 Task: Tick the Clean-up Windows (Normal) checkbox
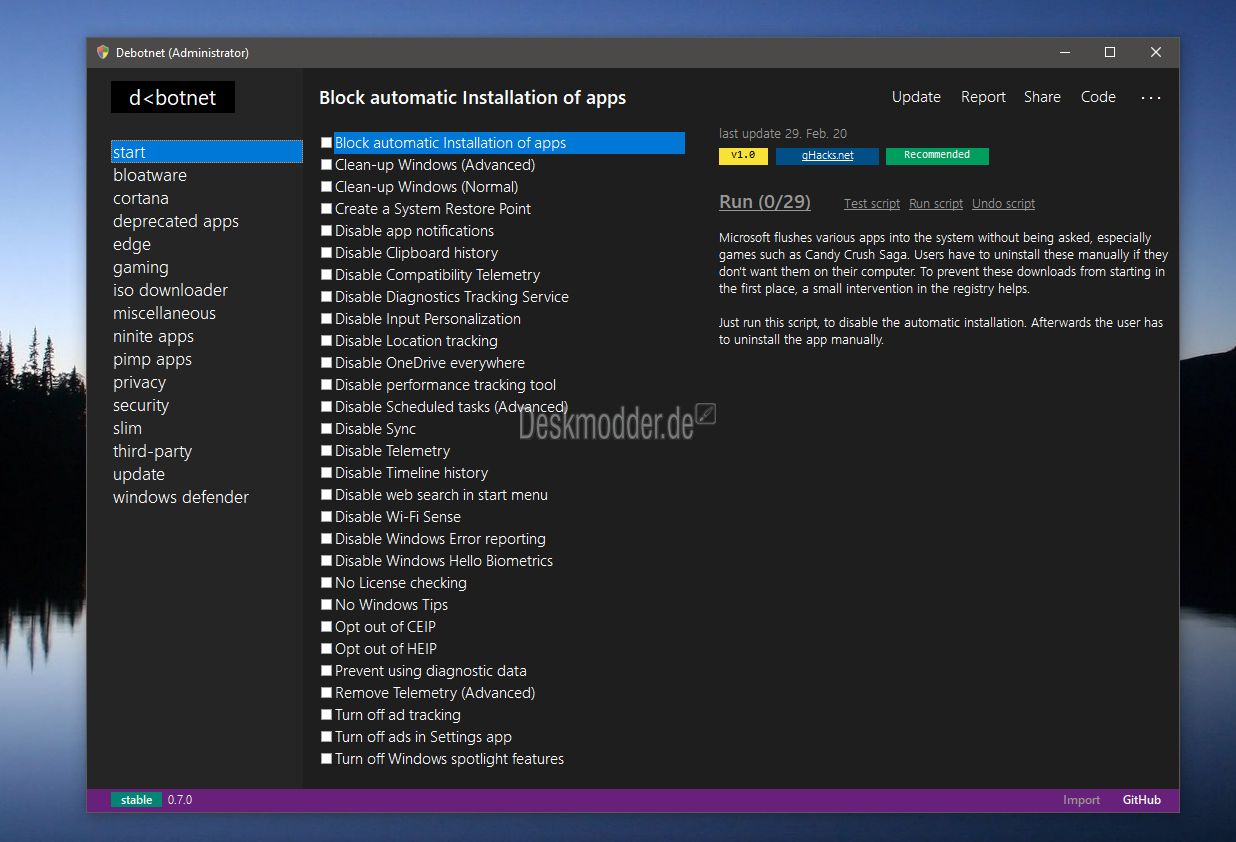point(326,187)
